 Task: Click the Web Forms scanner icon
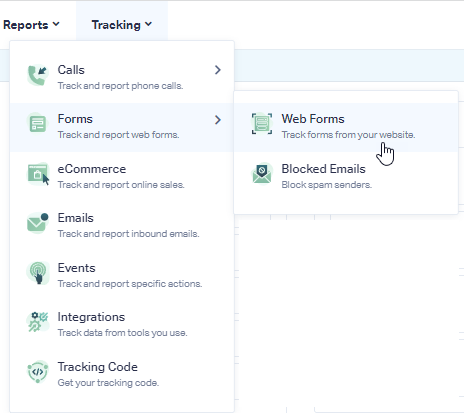pos(262,124)
